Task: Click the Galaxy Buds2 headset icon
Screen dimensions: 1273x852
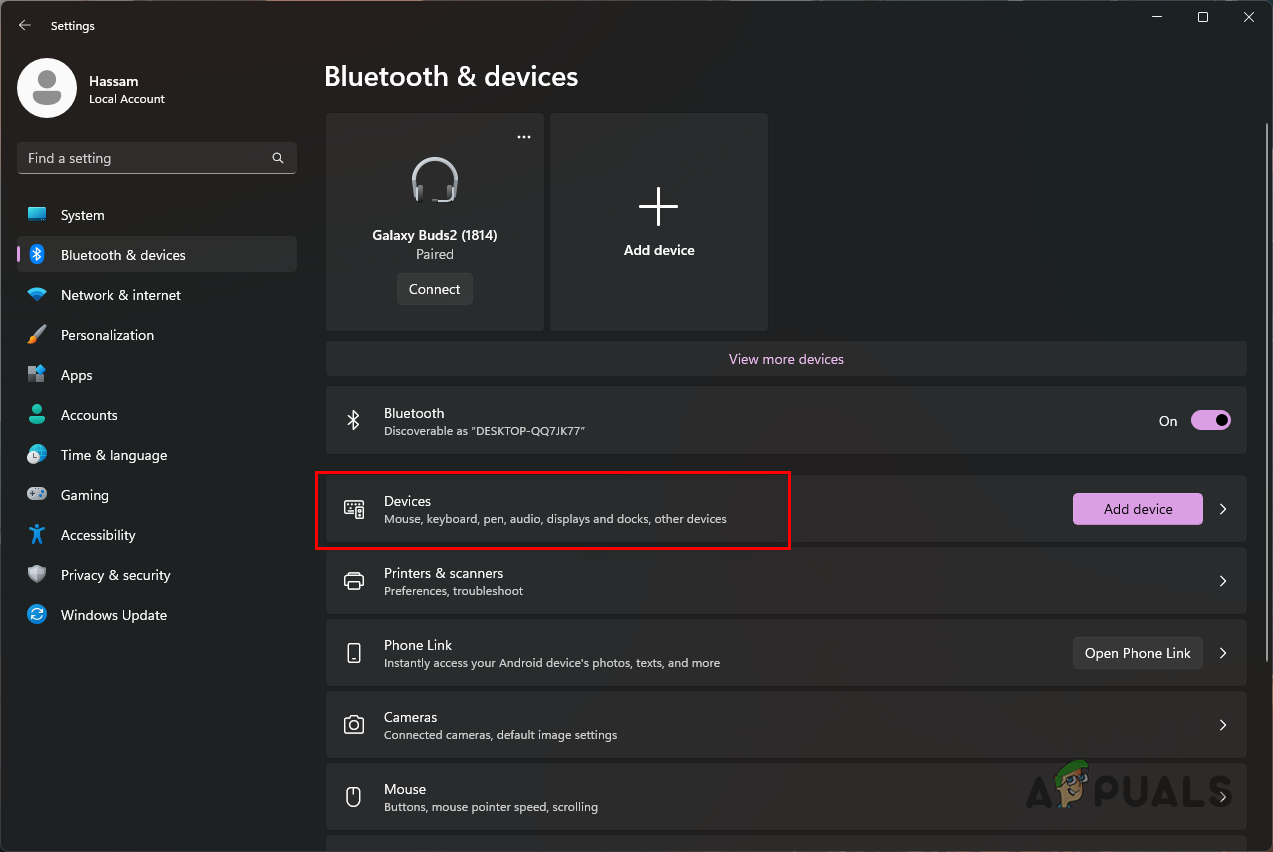Action: [x=435, y=182]
